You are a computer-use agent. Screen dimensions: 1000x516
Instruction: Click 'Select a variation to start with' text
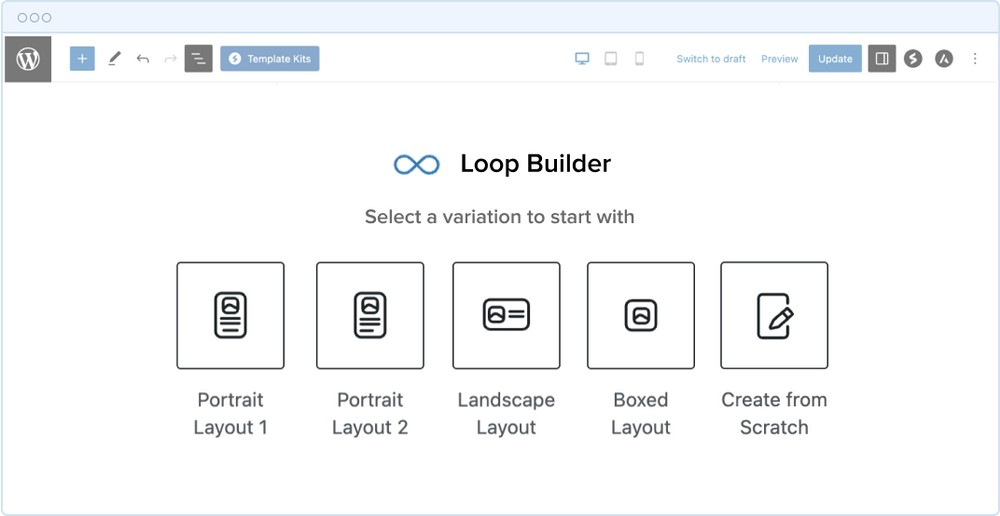[x=499, y=217]
